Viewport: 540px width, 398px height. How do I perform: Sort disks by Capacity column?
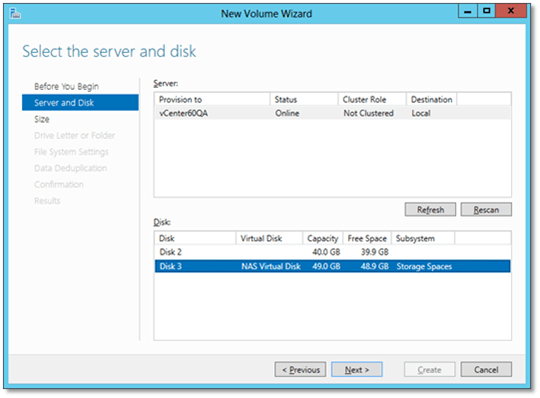323,238
